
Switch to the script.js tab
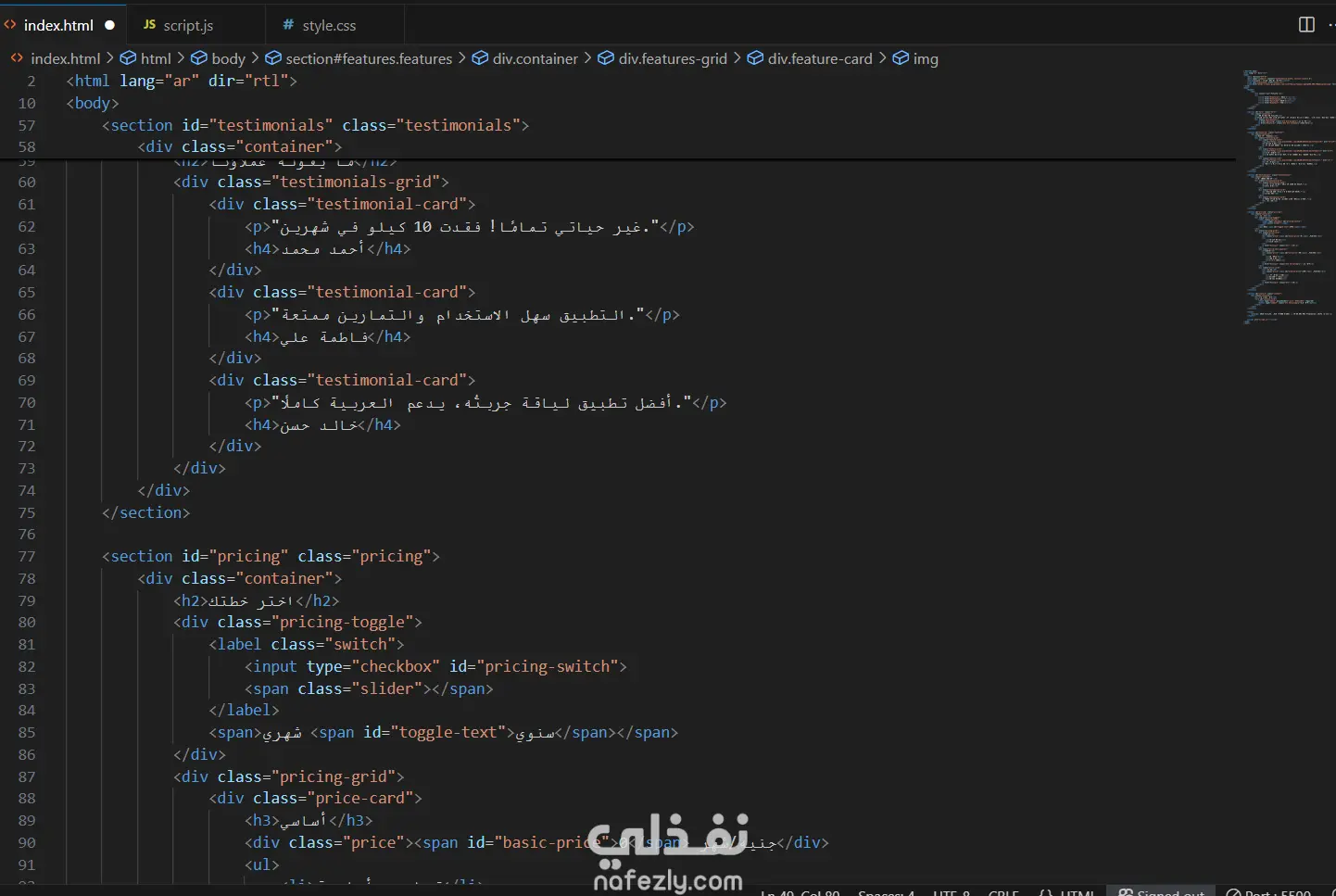[188, 25]
